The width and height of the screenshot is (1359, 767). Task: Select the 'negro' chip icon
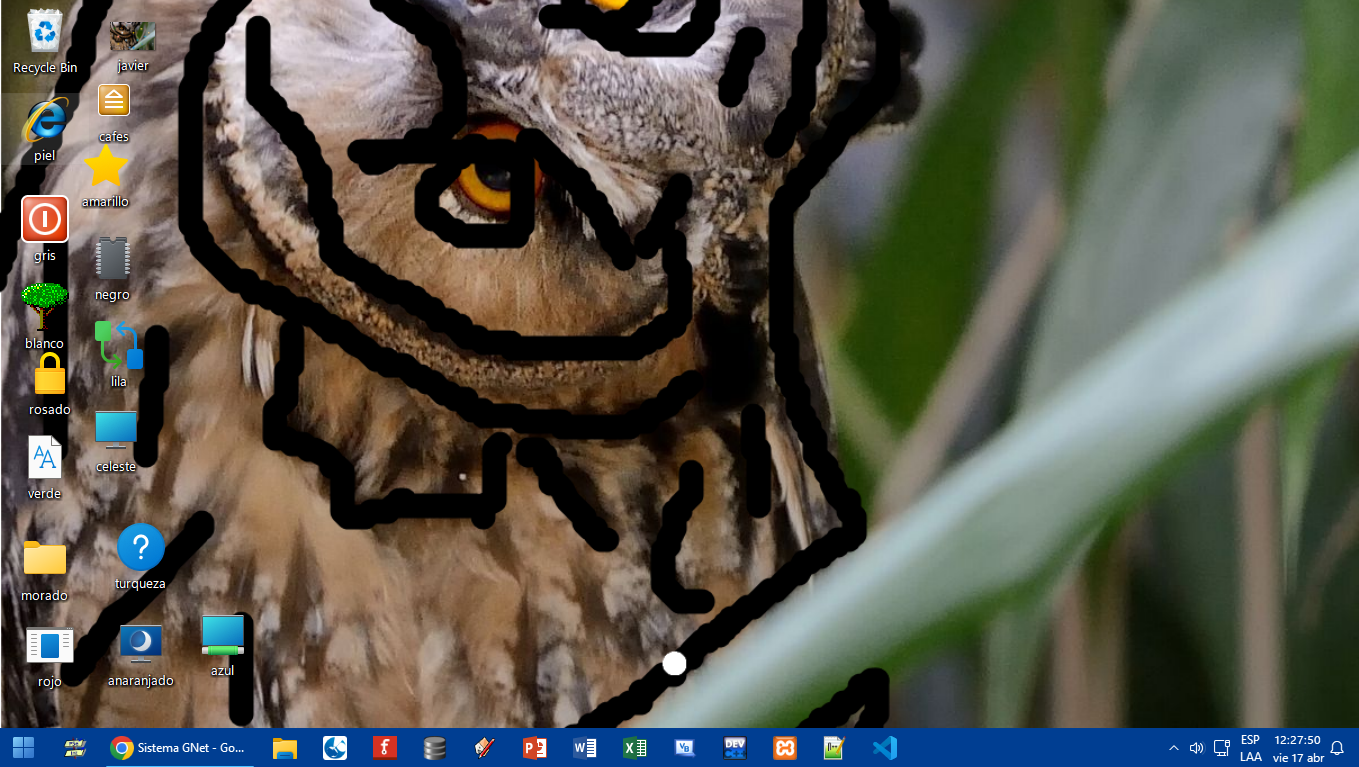112,259
